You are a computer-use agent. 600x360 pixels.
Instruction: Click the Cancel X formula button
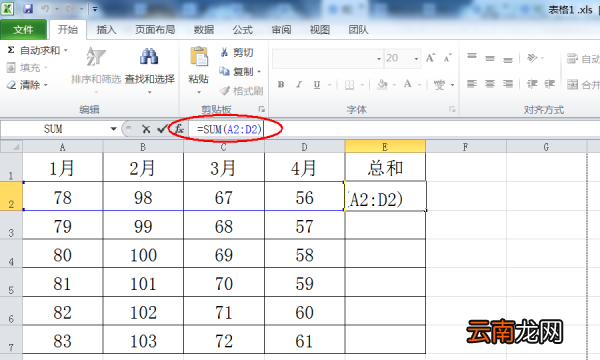tap(146, 129)
